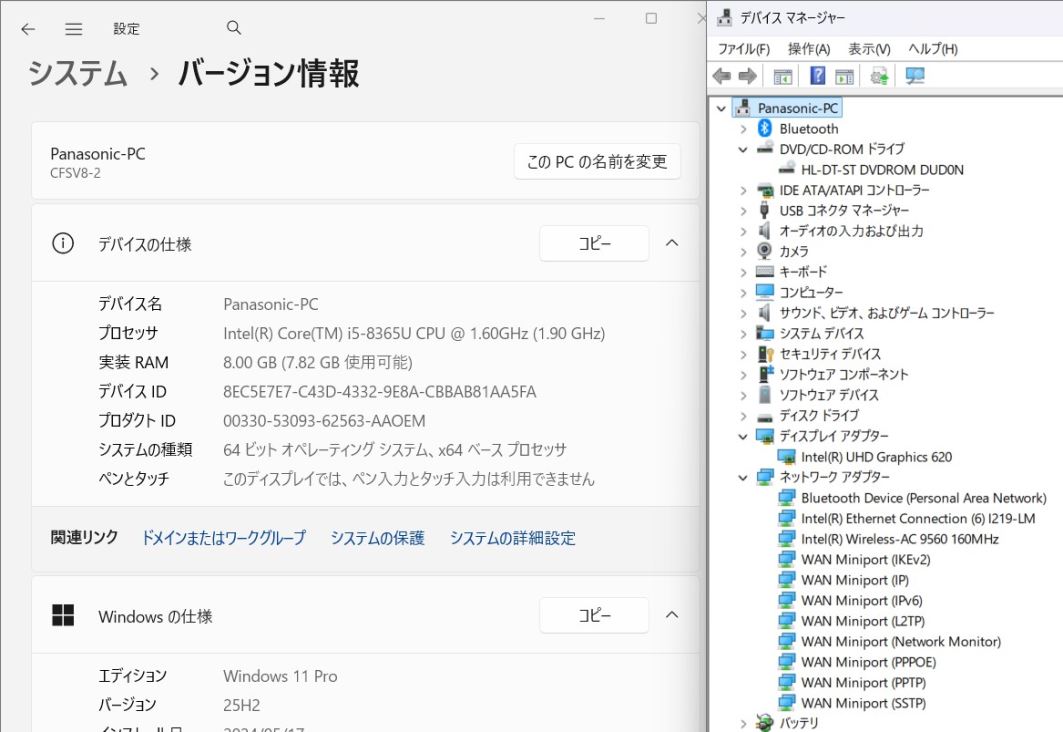Collapse the Windows の仕様 section chevron
Image resolution: width=1063 pixels, height=732 pixels.
tap(672, 615)
